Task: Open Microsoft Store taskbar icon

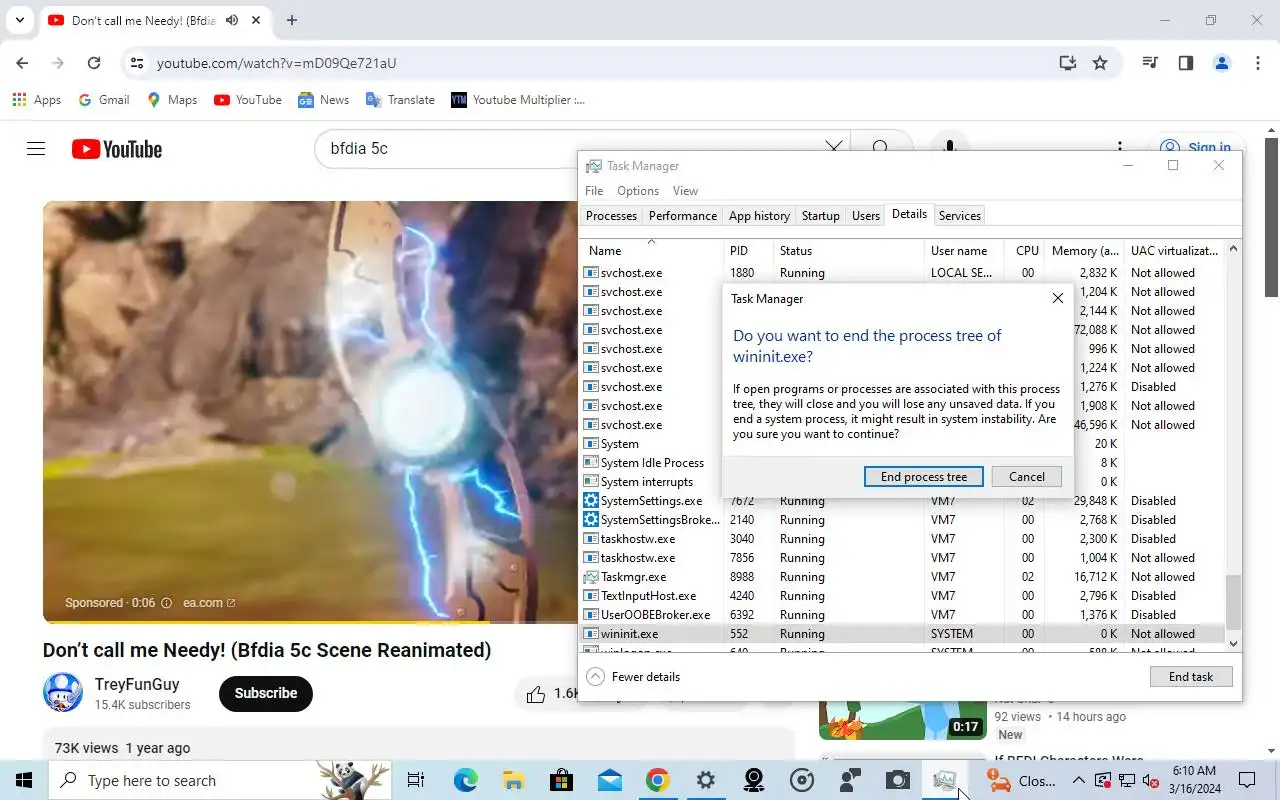Action: pyautogui.click(x=561, y=780)
